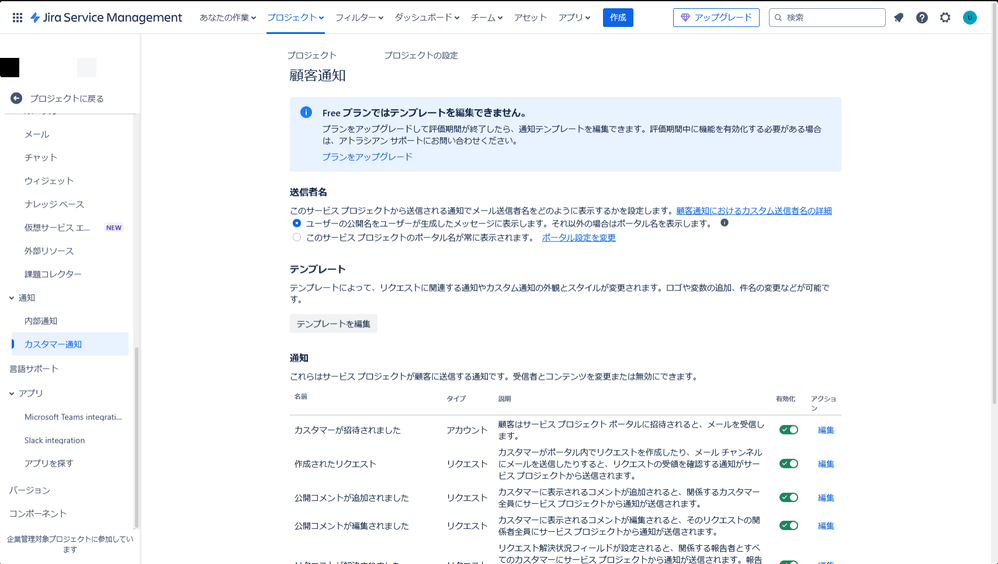This screenshot has height=564, width=998.
Task: Open the user profile avatar
Action: point(969,18)
